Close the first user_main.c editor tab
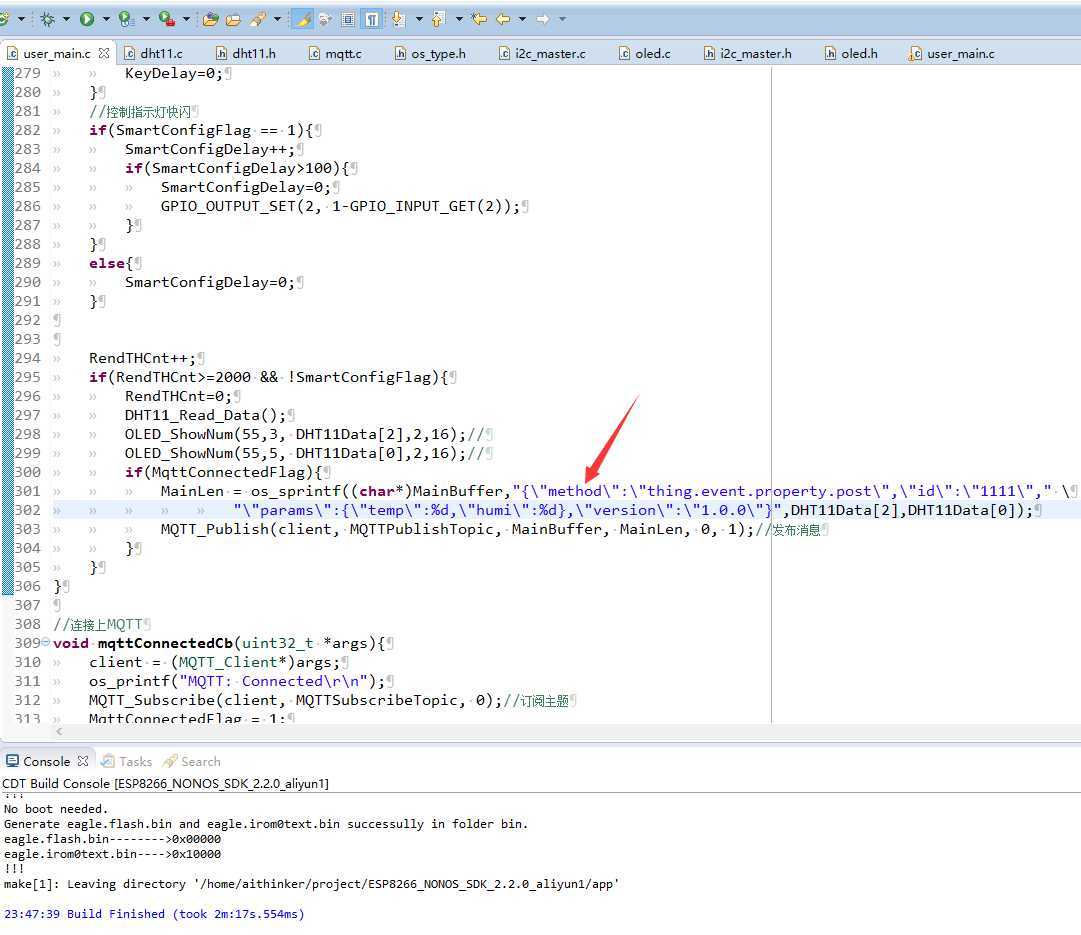The height and width of the screenshot is (935, 1081). coord(104,53)
